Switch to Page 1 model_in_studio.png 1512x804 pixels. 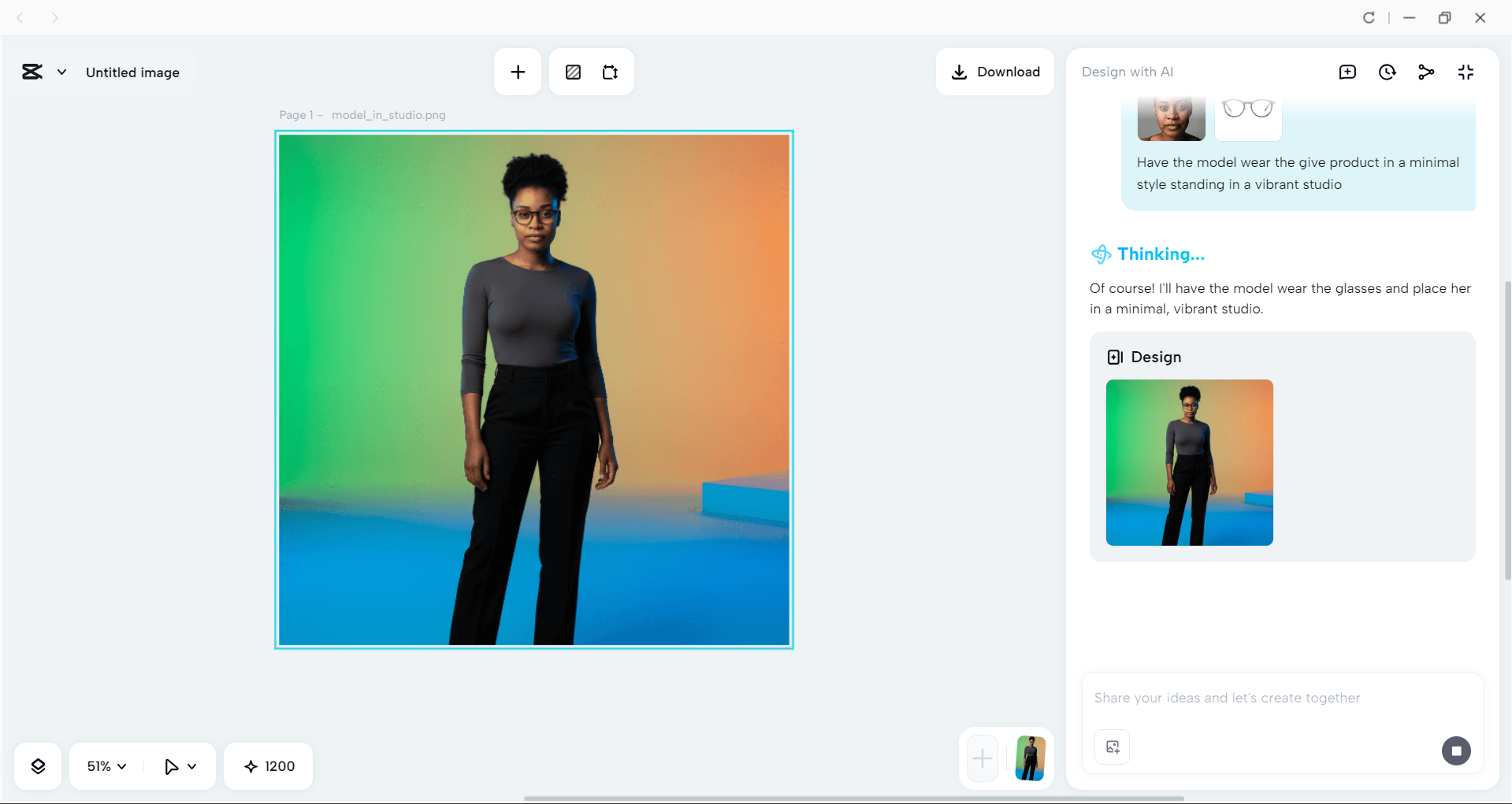(x=362, y=115)
